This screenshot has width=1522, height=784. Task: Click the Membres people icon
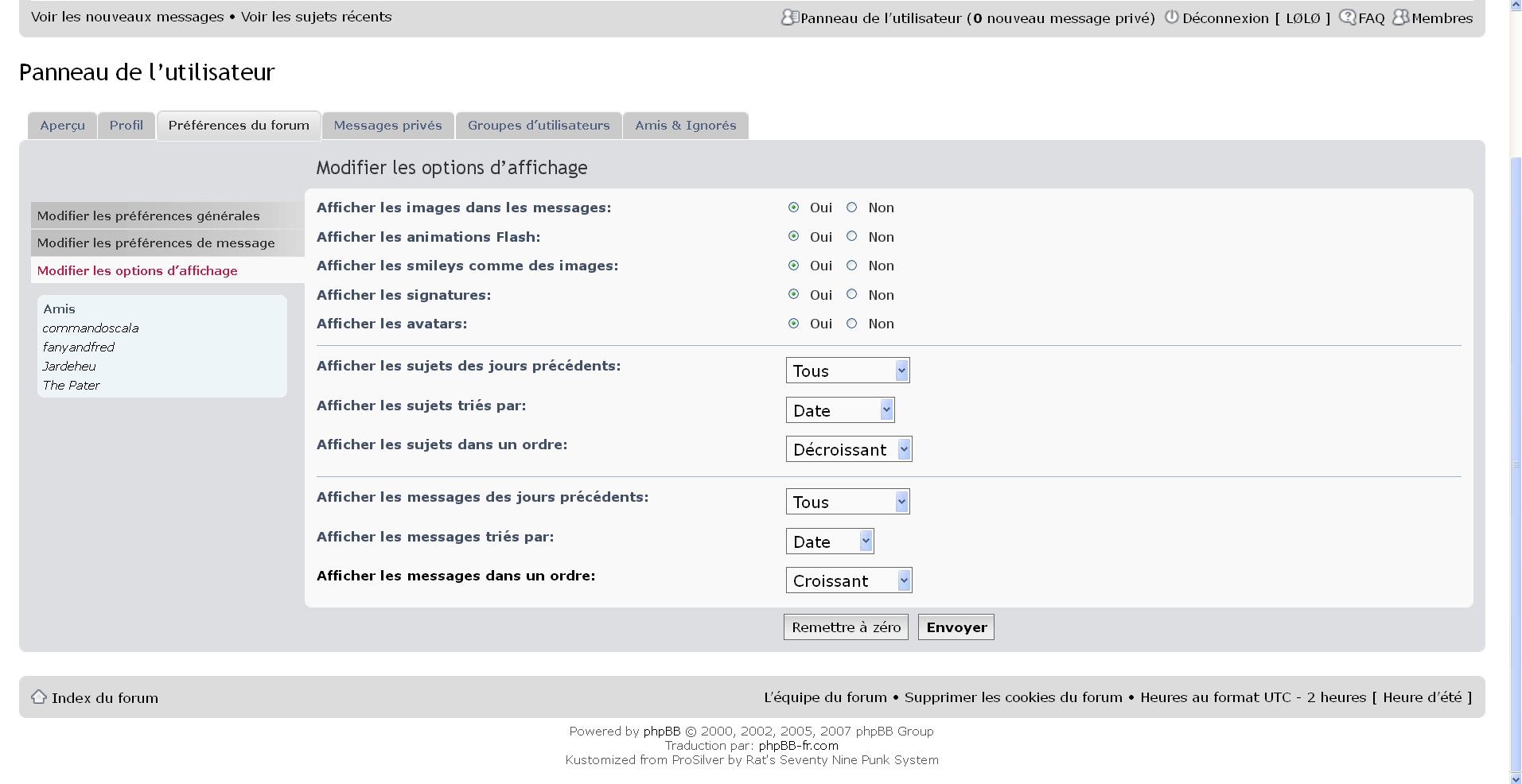pos(1400,17)
